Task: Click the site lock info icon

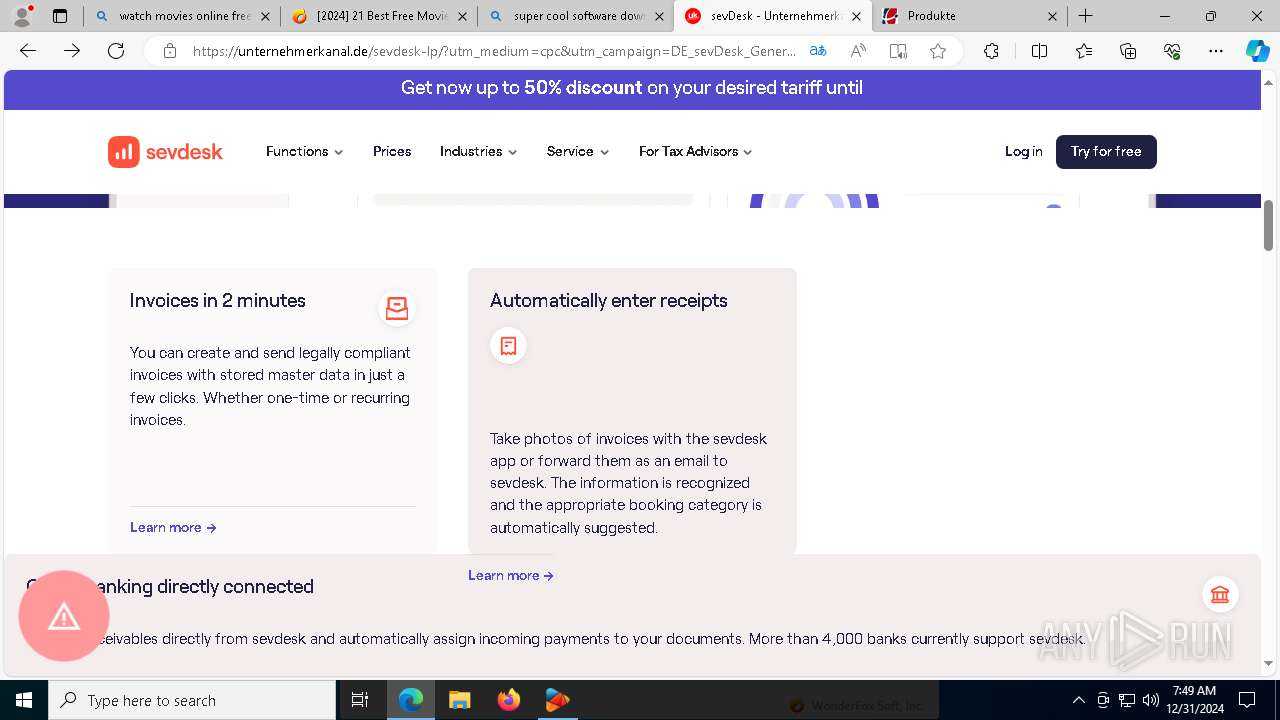Action: point(170,51)
